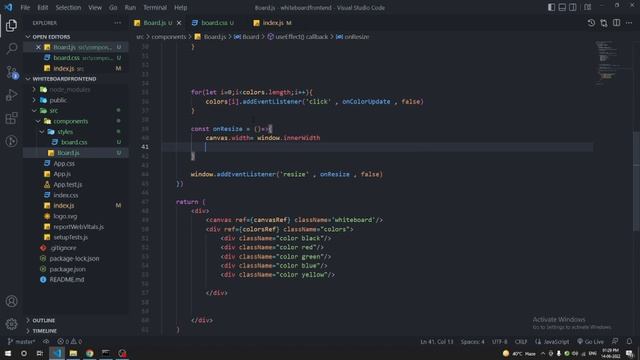Collapse the src folder

pyautogui.click(x=76, y=111)
